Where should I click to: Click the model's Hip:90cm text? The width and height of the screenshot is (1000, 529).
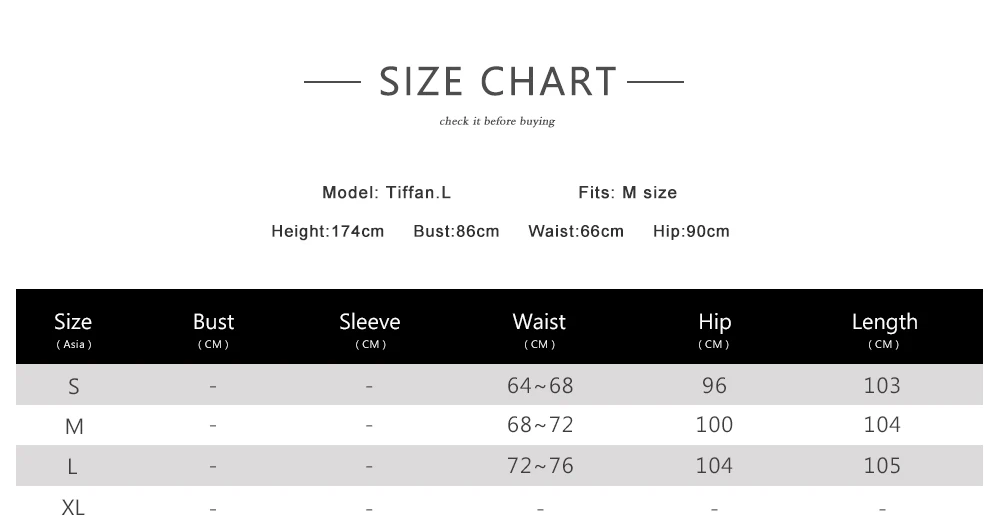coord(691,231)
